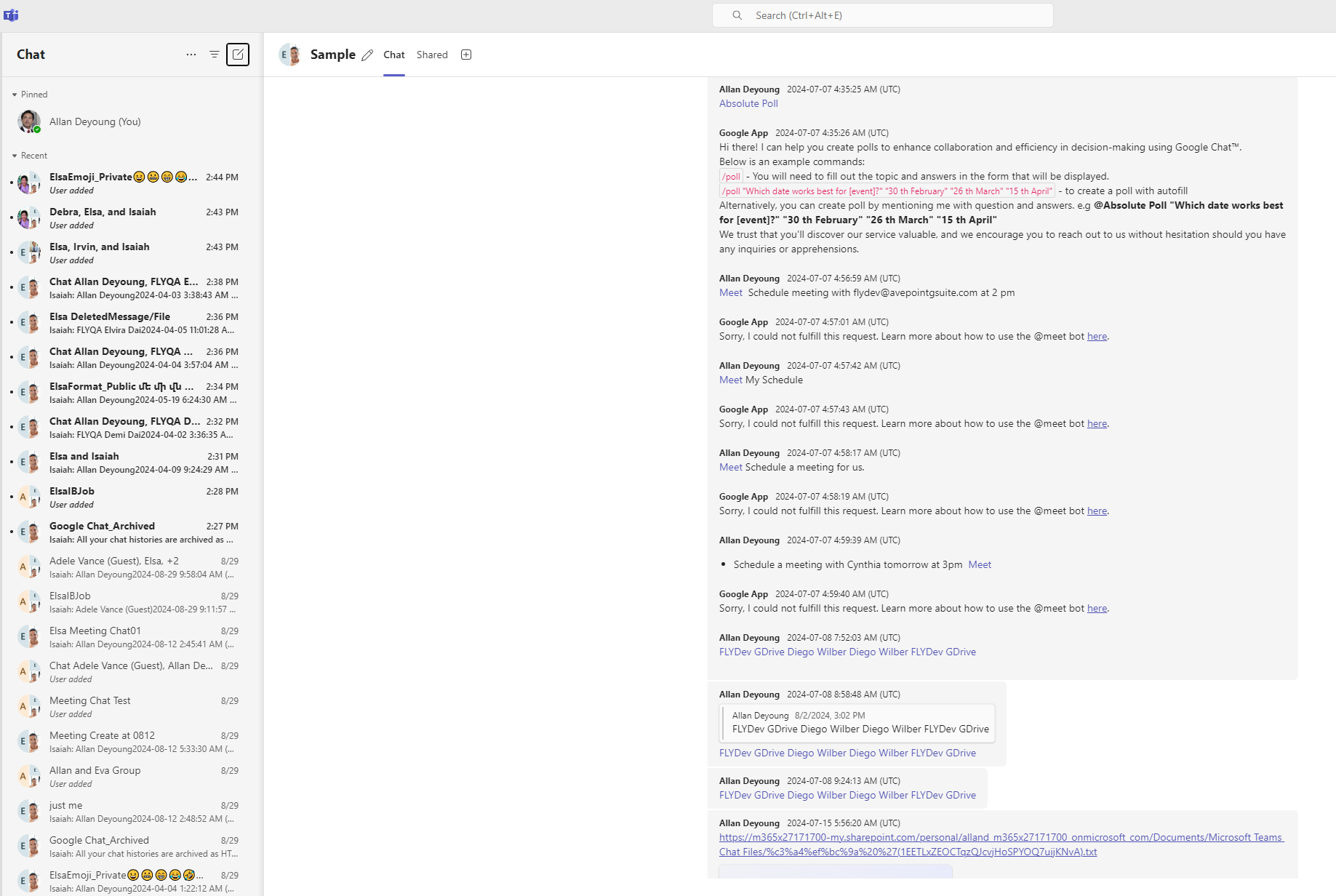Image resolution: width=1336 pixels, height=896 pixels.
Task: Click the quoted message from 8/2/2024
Action: [x=857, y=722]
